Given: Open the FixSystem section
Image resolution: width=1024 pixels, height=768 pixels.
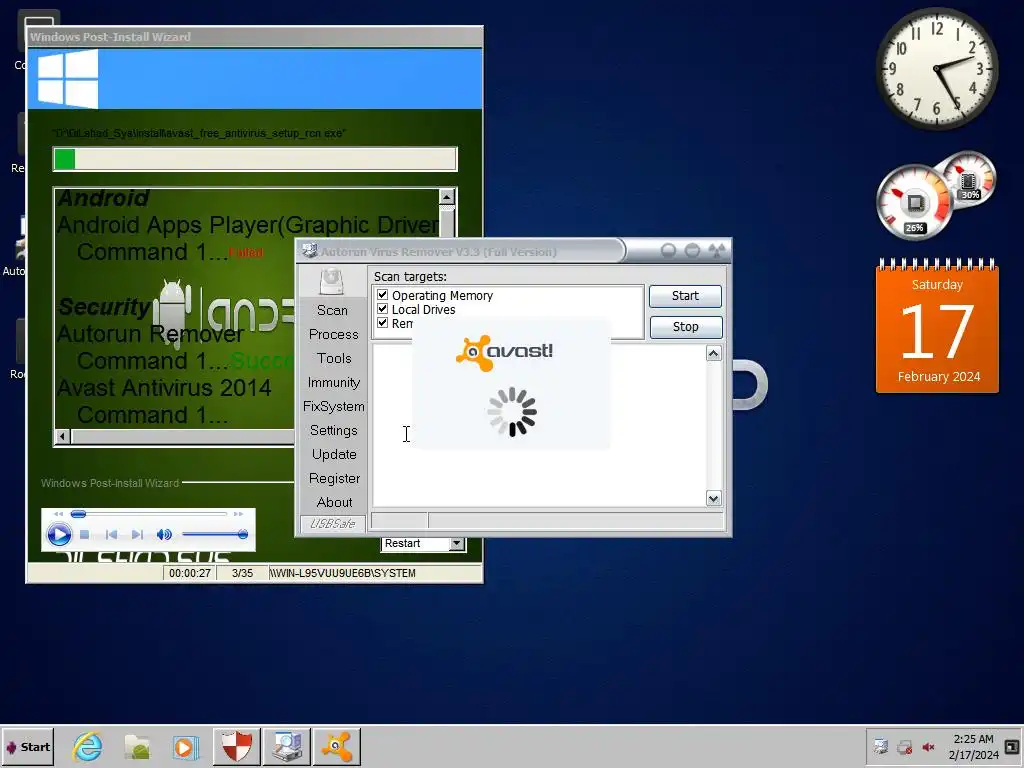Looking at the screenshot, I should click(334, 406).
